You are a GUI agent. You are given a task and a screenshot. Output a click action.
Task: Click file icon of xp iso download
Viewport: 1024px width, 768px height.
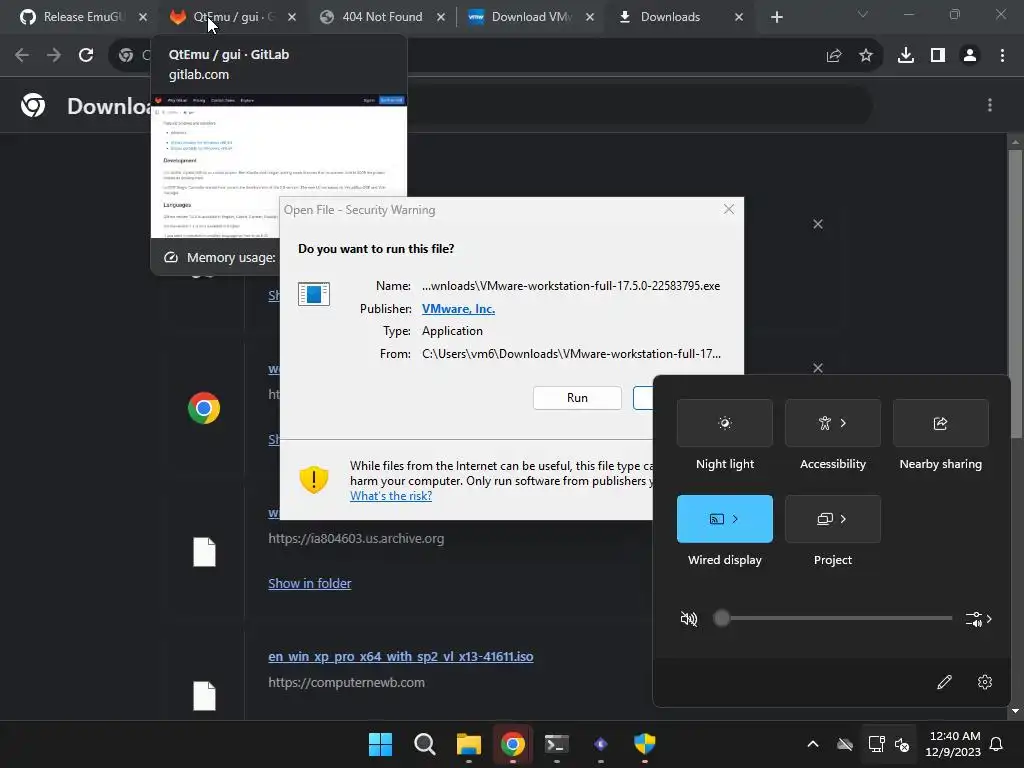[x=204, y=696]
